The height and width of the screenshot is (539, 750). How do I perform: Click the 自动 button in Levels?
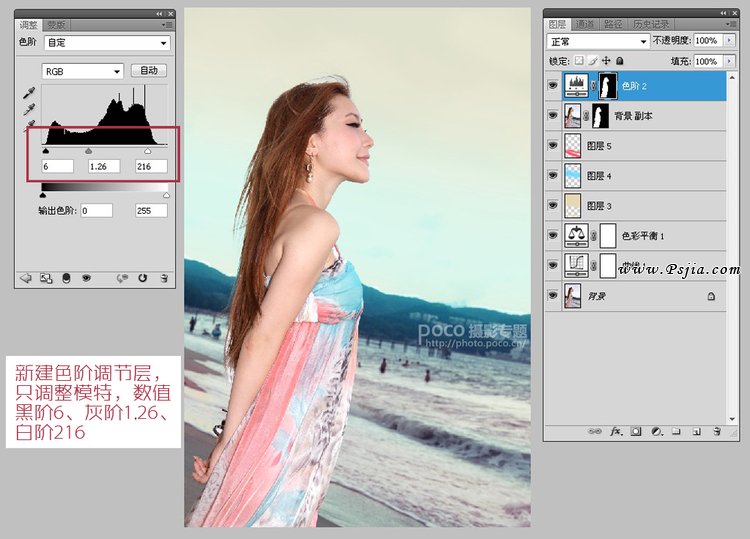click(149, 71)
